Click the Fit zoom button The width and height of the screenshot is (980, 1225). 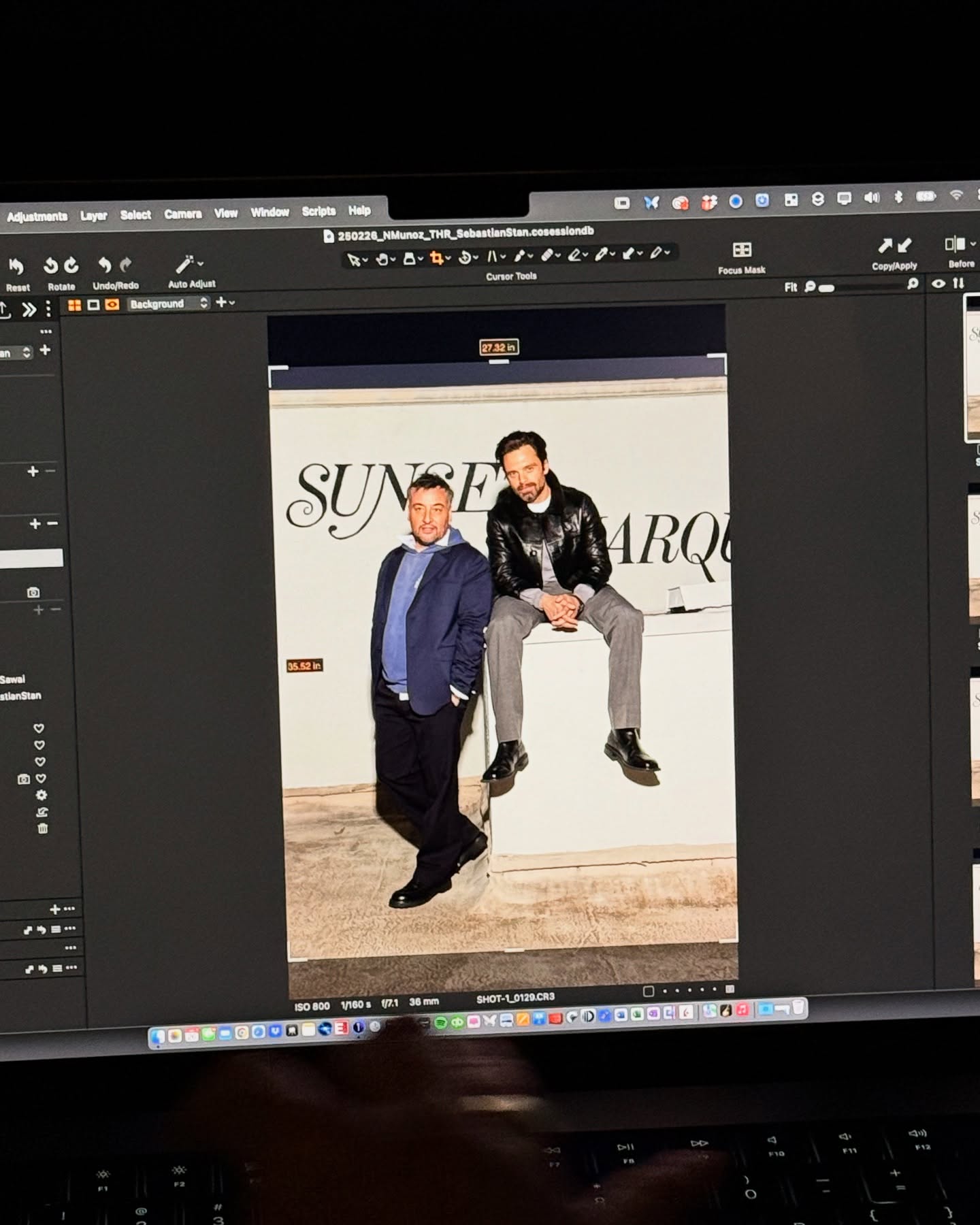[790, 287]
